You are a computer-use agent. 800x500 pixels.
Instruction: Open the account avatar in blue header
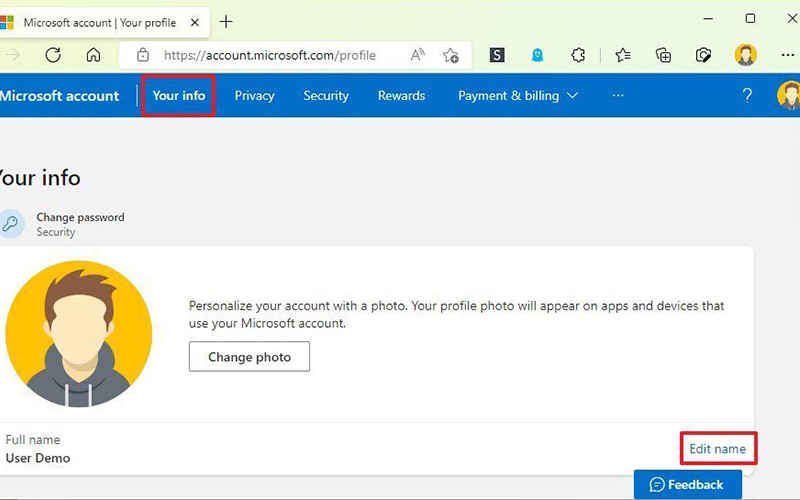click(x=789, y=95)
